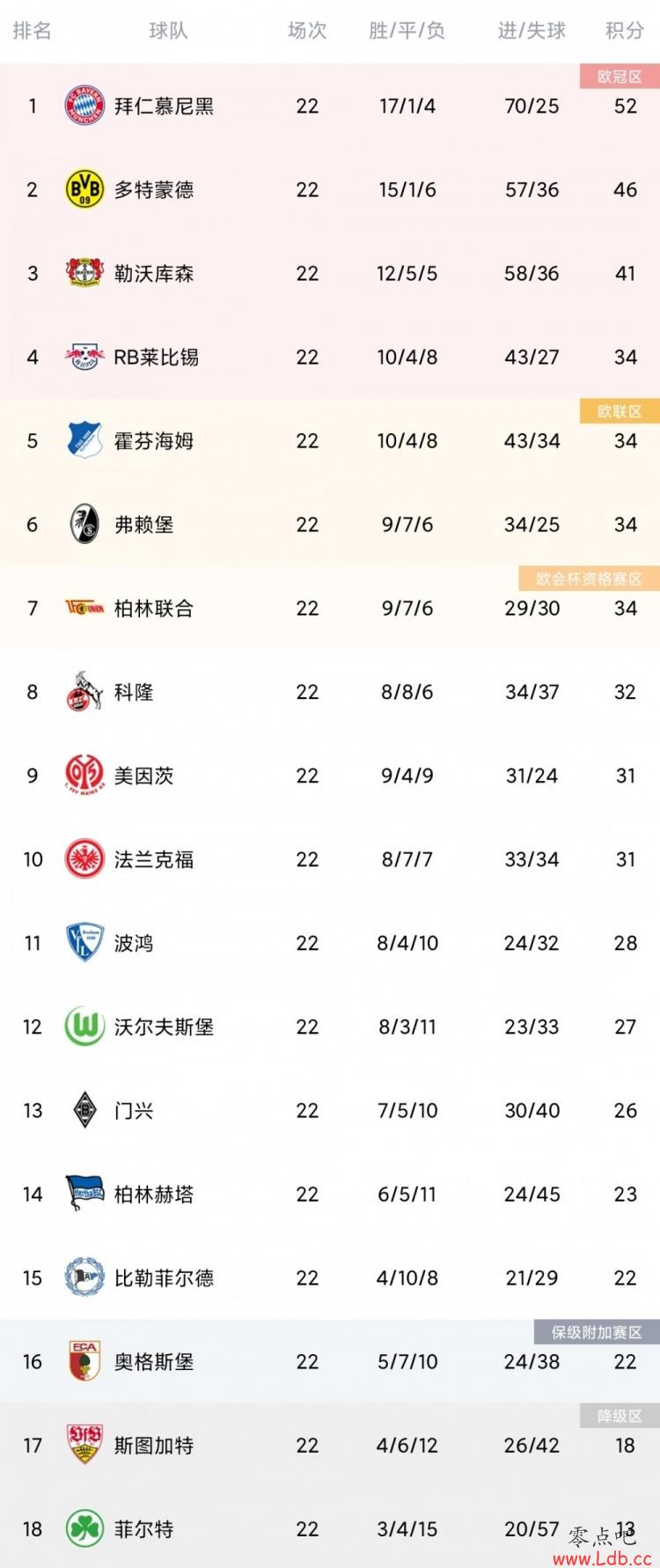Open the 科隆 team name link
The width and height of the screenshot is (660, 1568).
[134, 692]
